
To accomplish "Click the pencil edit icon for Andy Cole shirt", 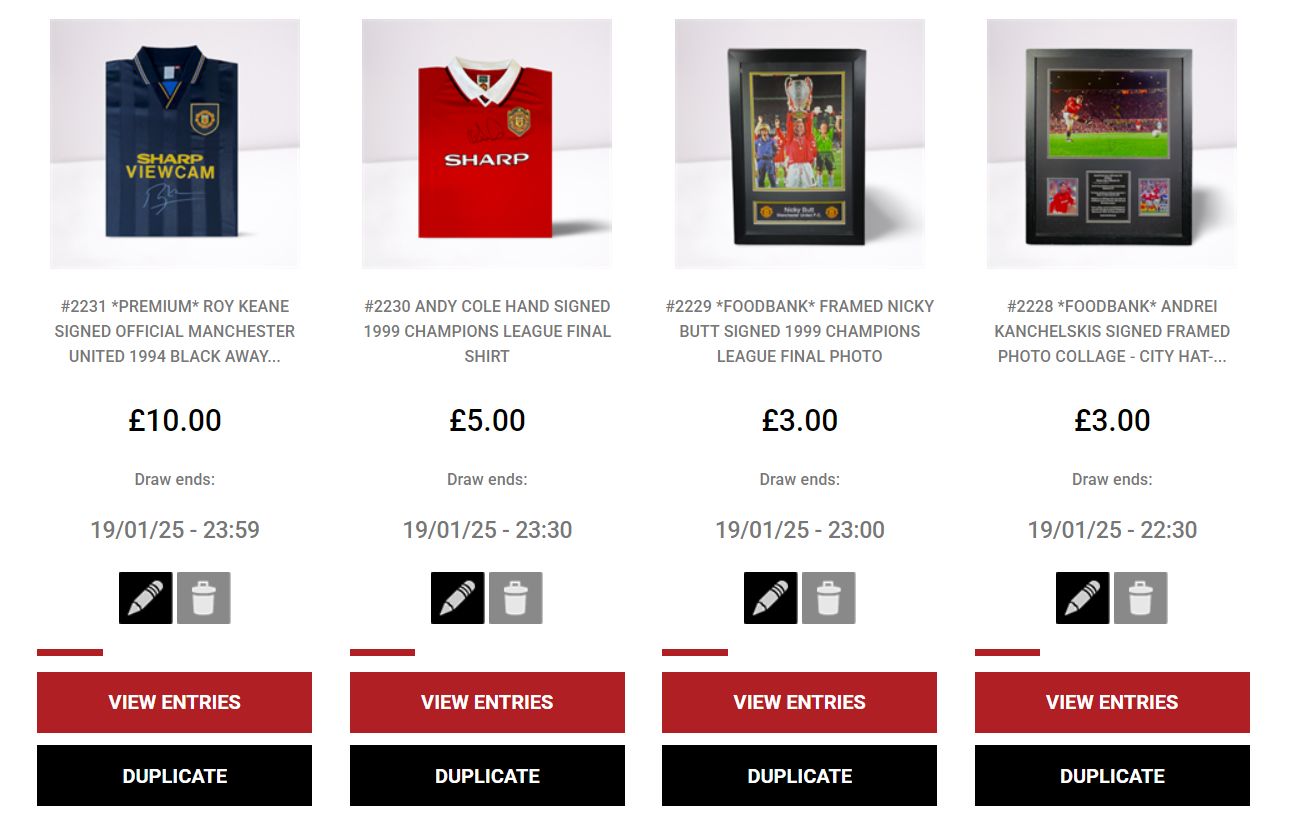I will [x=458, y=598].
